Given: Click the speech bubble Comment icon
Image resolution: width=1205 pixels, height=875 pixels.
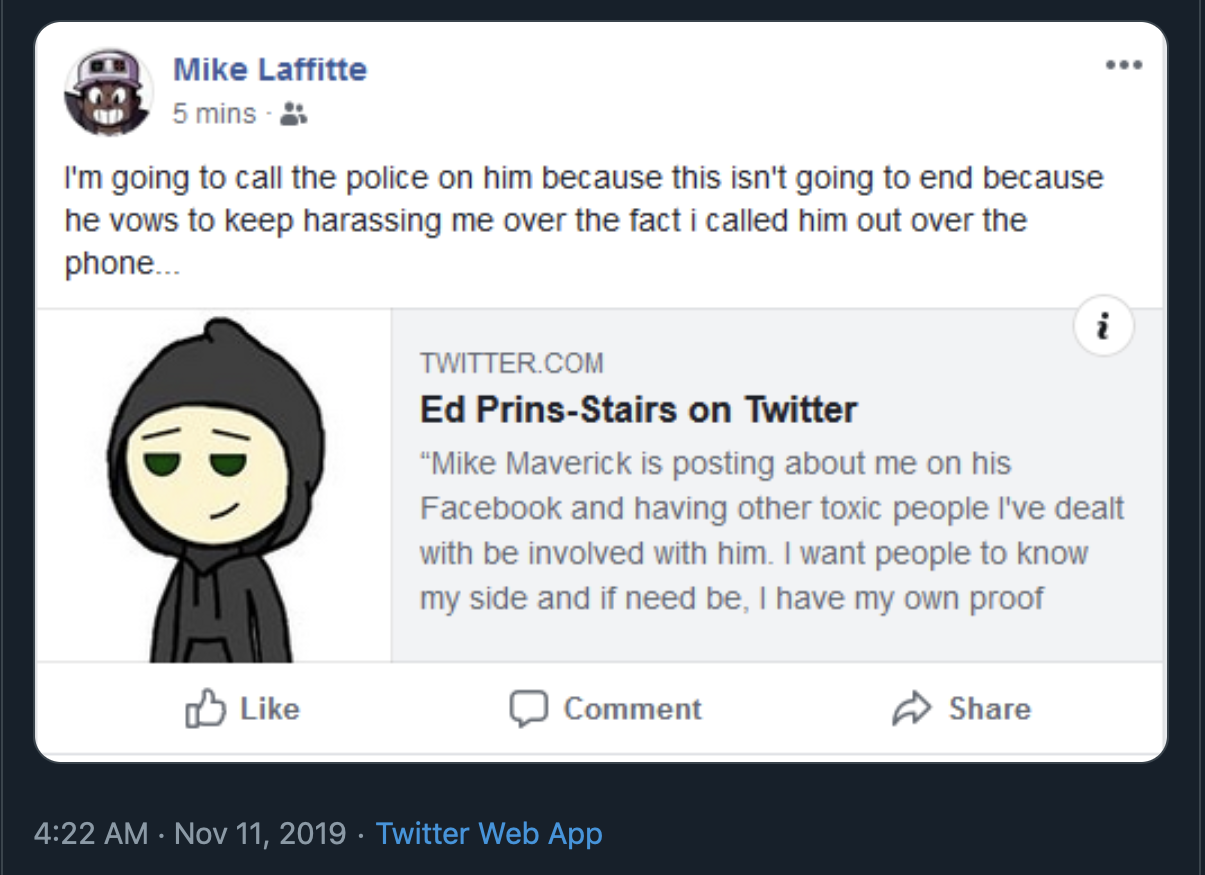Looking at the screenshot, I should [x=528, y=709].
